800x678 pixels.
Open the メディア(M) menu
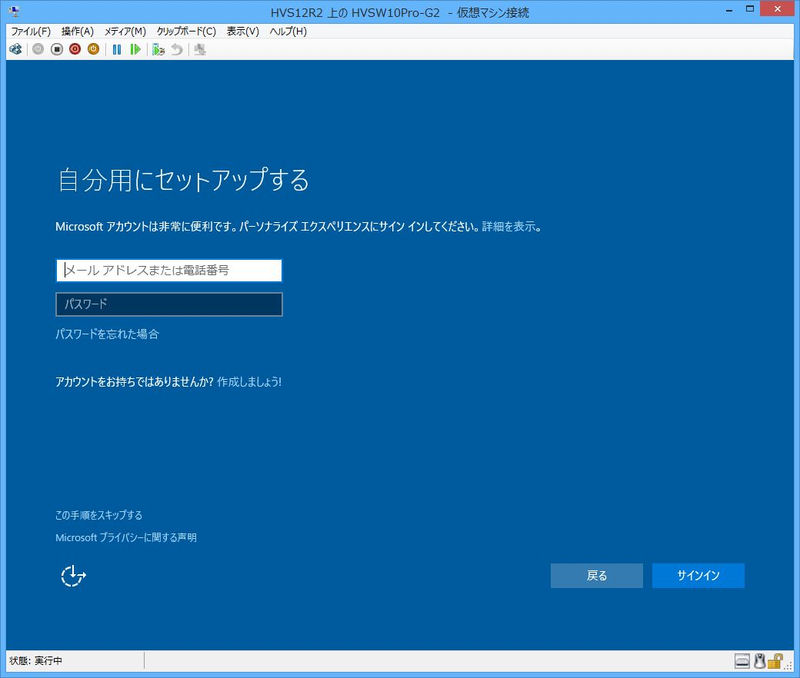point(126,32)
